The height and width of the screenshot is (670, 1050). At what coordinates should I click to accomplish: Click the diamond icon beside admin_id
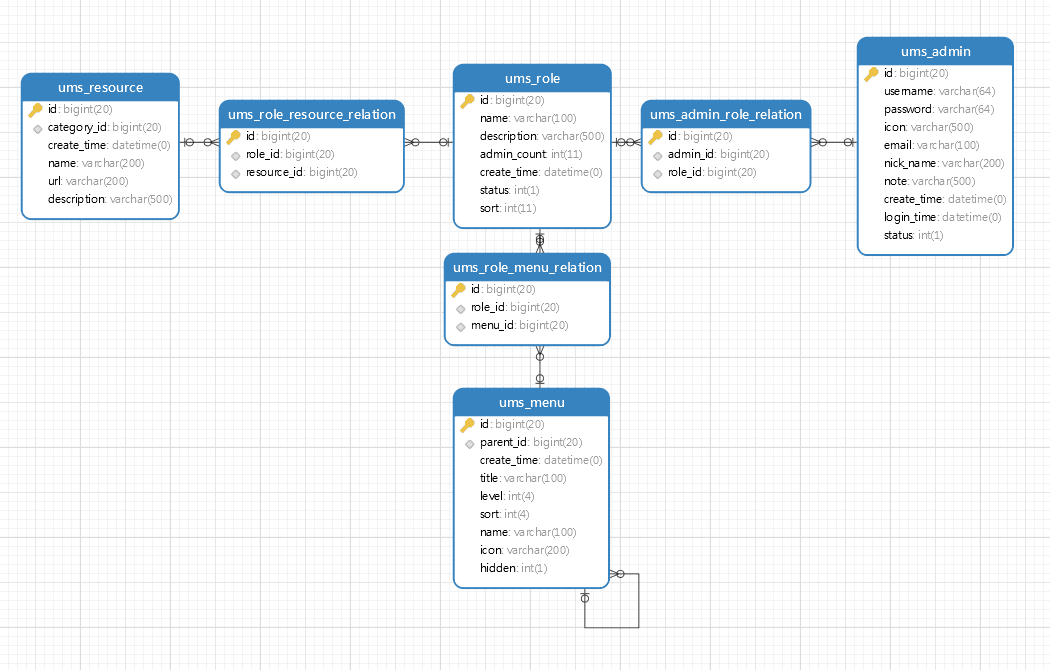point(658,156)
